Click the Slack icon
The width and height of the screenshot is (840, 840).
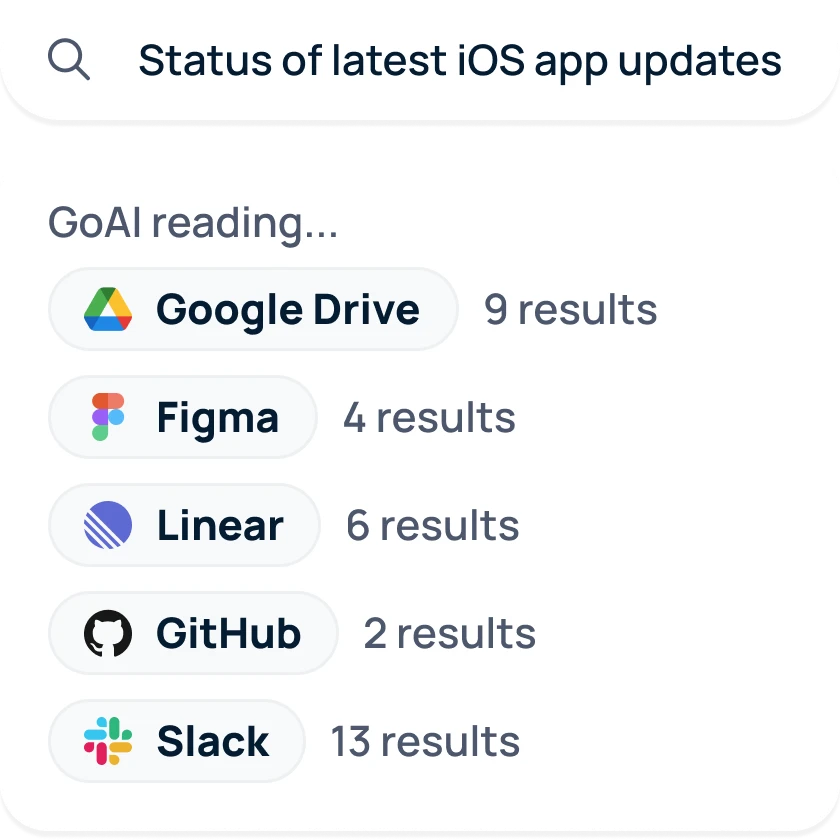(x=110, y=740)
